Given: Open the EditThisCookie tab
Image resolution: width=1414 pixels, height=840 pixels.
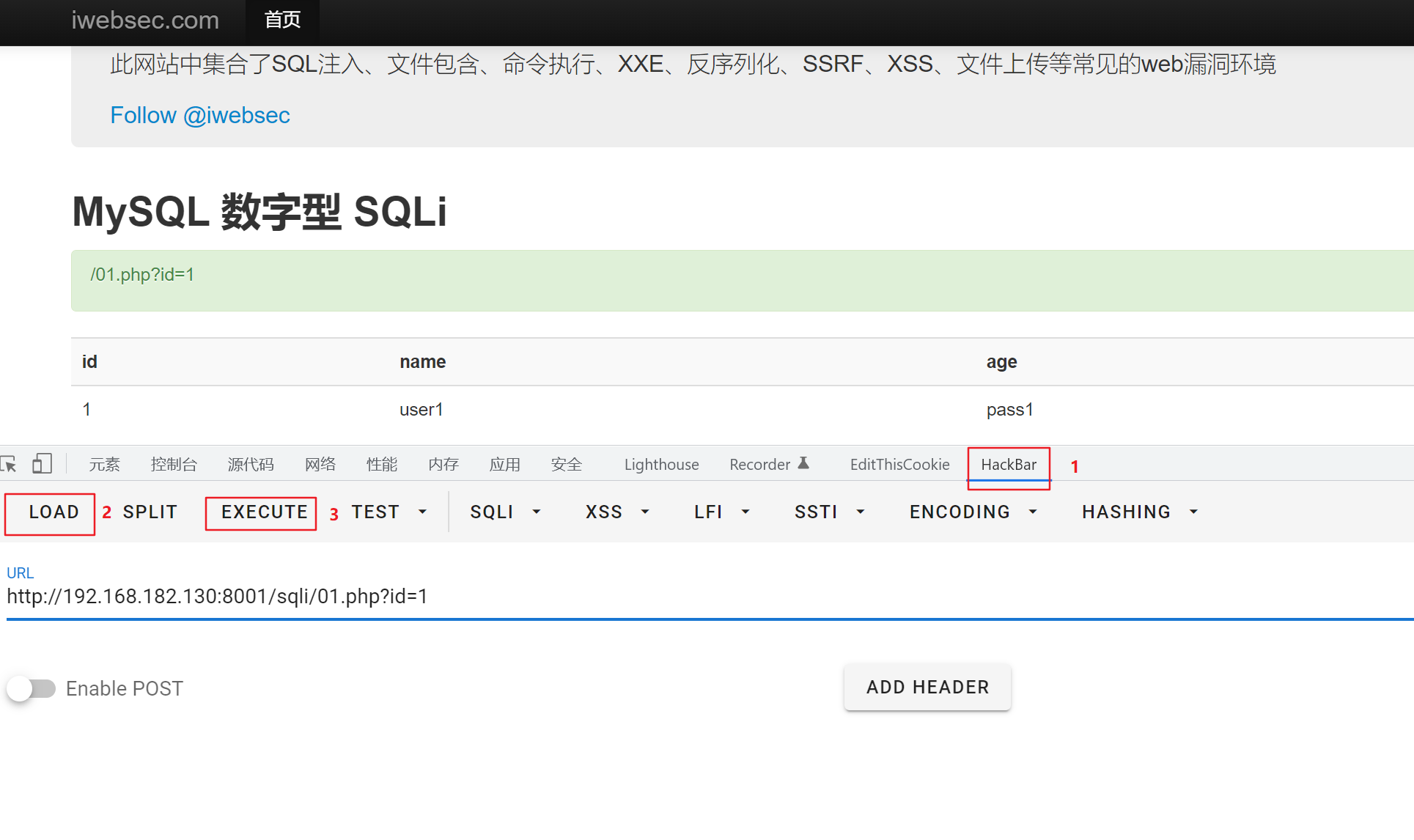Looking at the screenshot, I should [x=899, y=465].
